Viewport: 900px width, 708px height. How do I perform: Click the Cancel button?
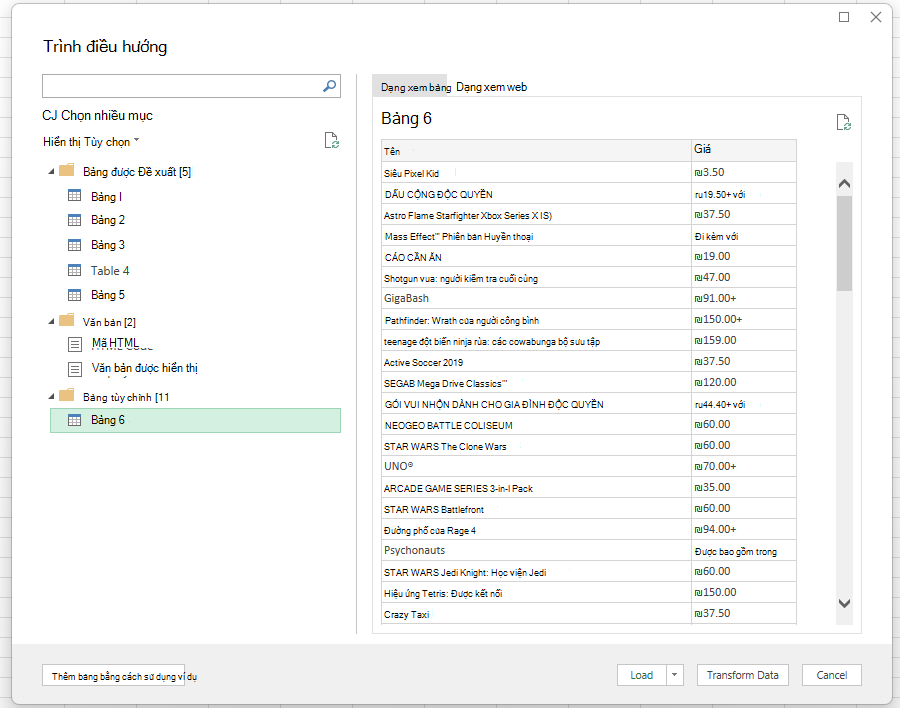pos(832,675)
